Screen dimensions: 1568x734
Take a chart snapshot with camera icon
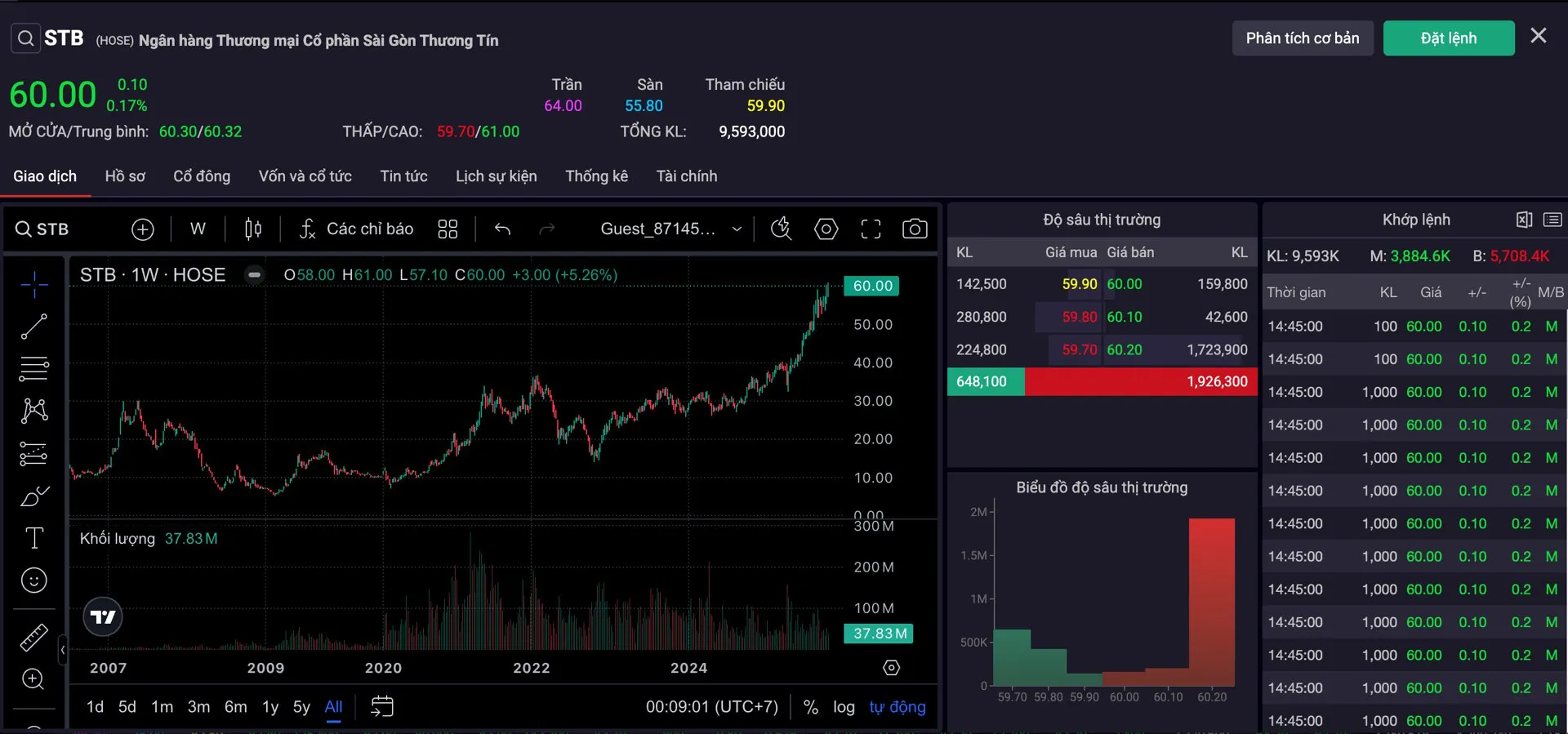coord(915,229)
